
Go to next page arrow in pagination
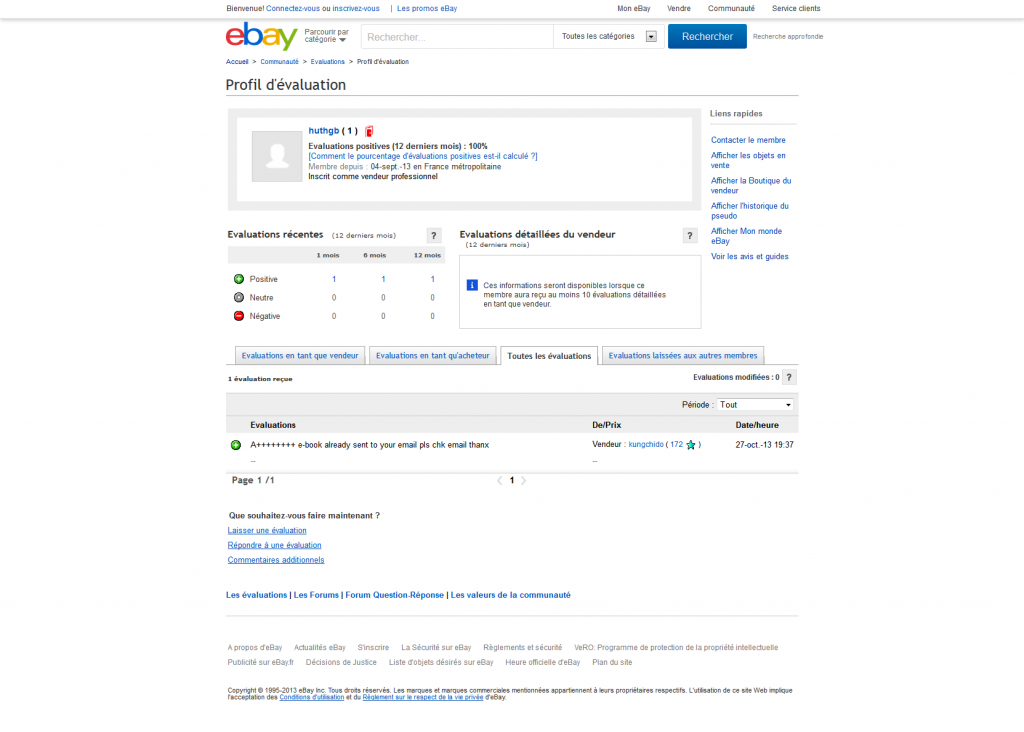point(523,481)
